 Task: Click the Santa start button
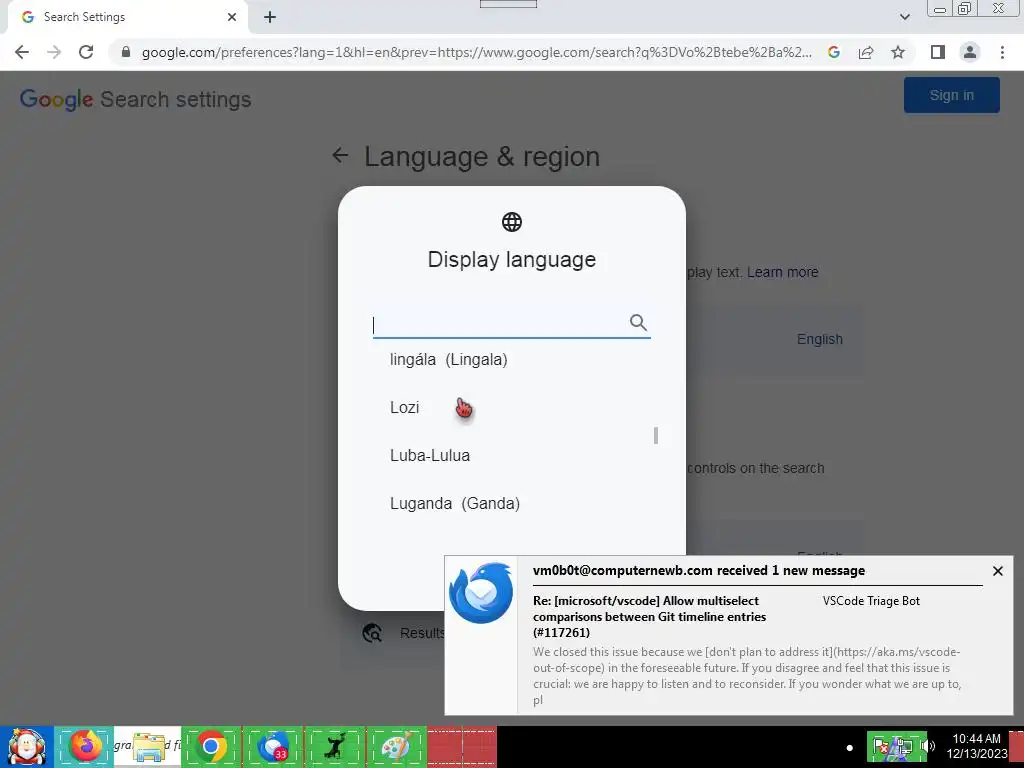26,747
